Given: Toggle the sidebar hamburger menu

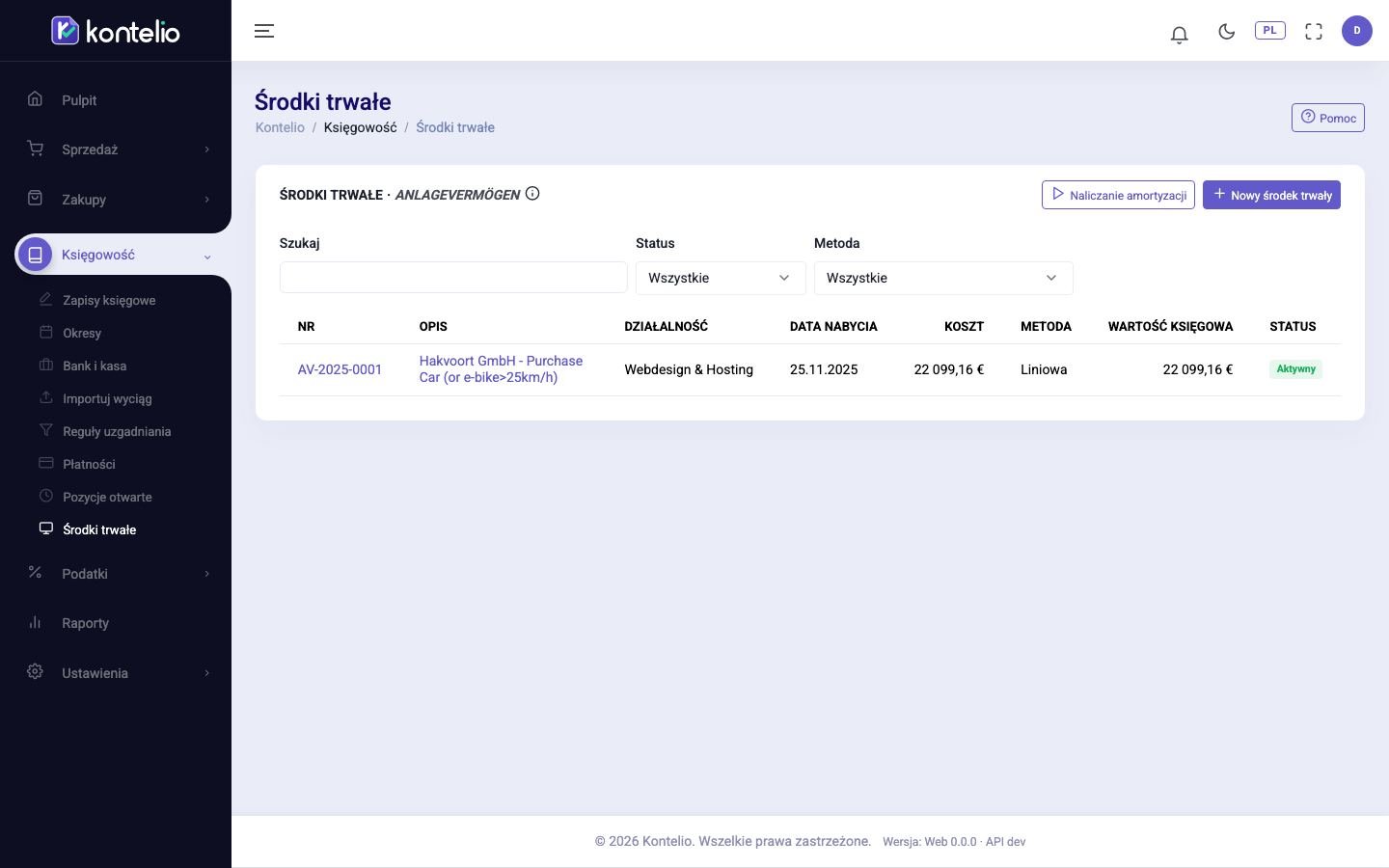Looking at the screenshot, I should (x=264, y=31).
